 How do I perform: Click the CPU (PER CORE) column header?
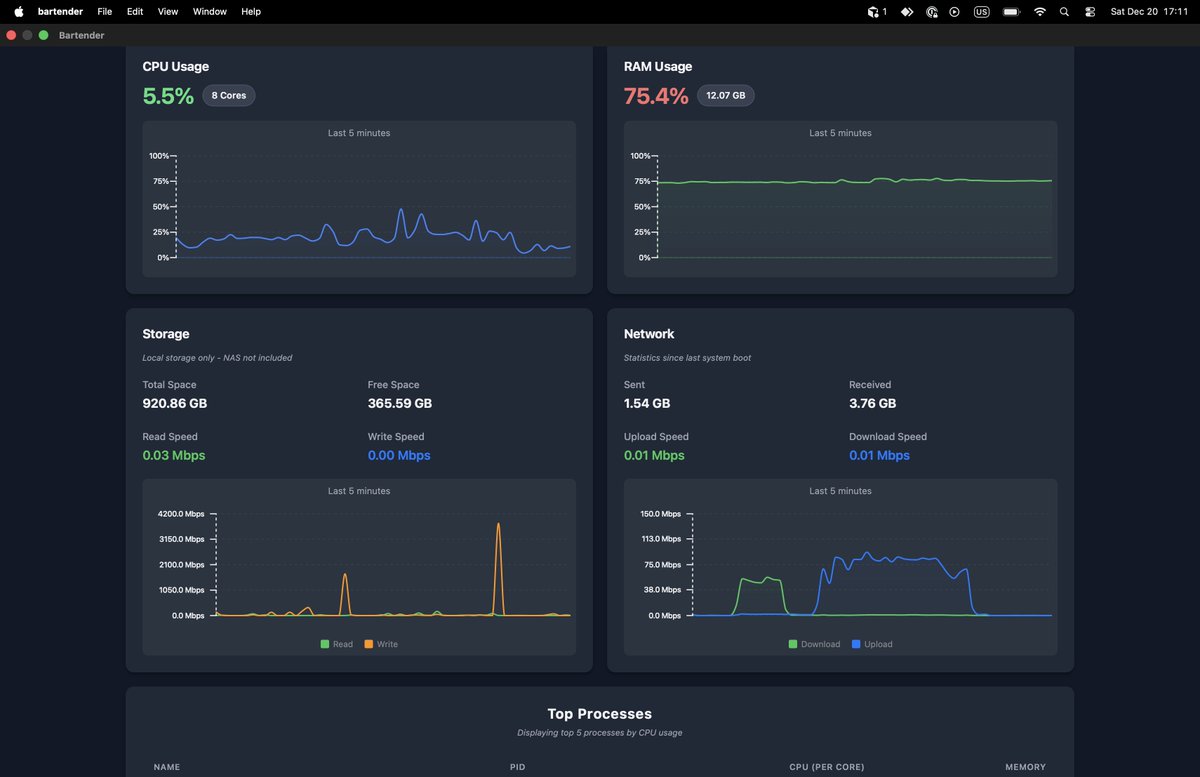827,767
